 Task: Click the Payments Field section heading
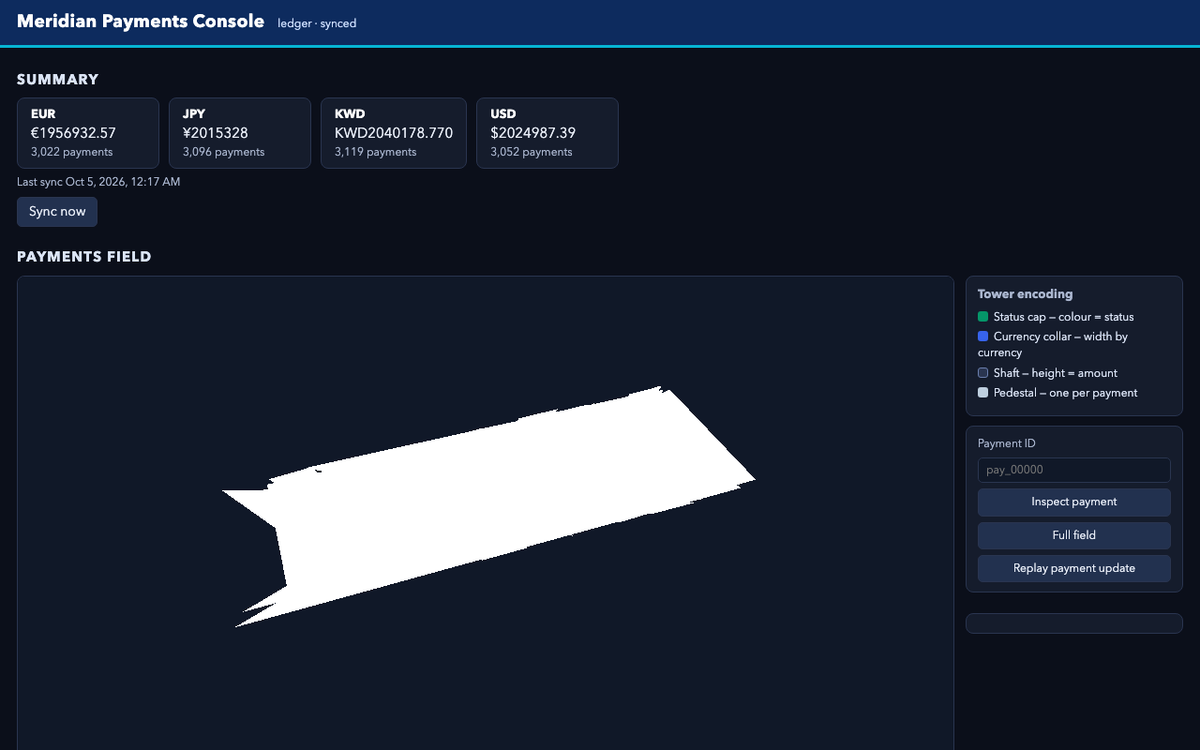84,257
